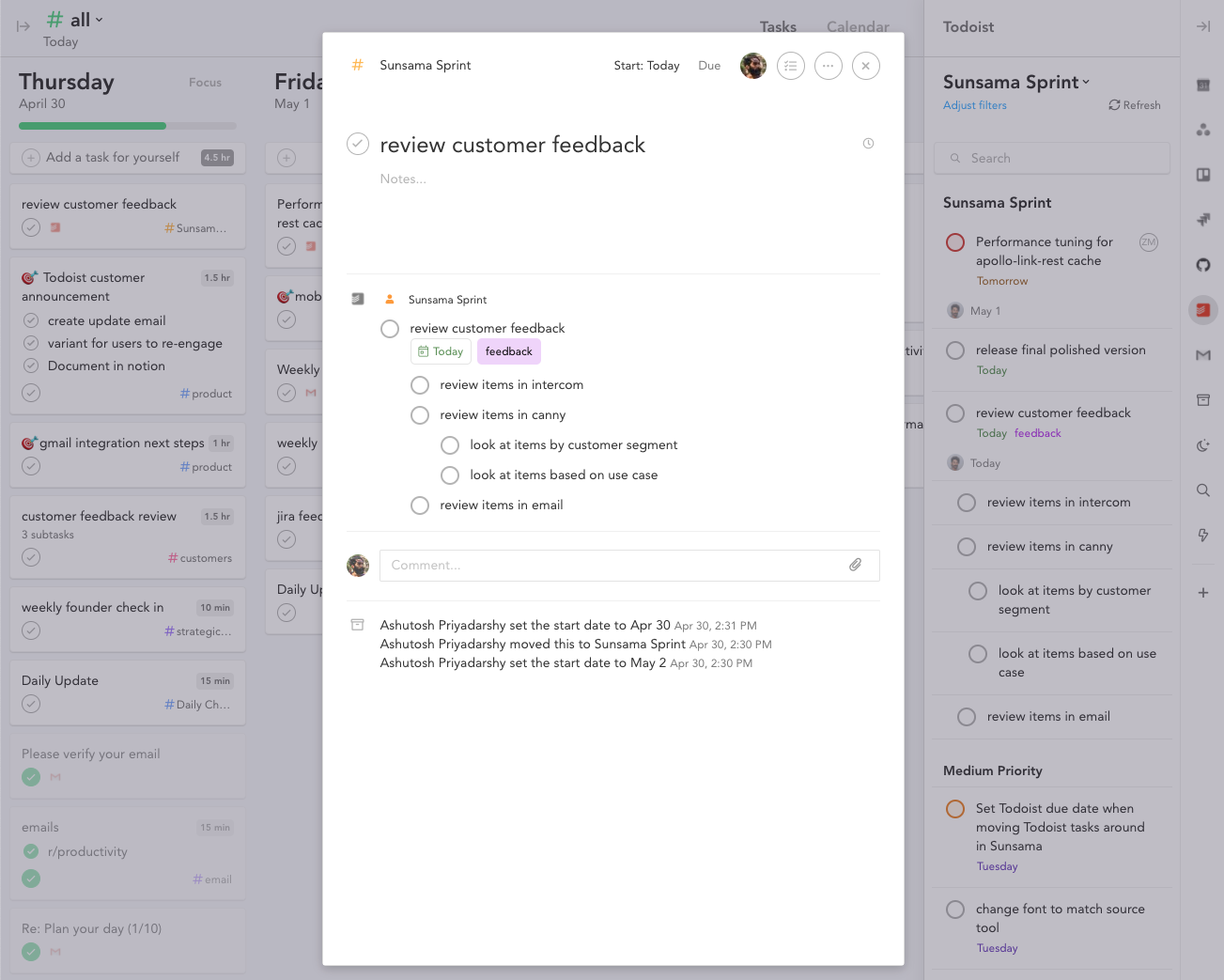Click the search magnifier in right sidebar
1224x980 pixels.
click(x=1202, y=490)
